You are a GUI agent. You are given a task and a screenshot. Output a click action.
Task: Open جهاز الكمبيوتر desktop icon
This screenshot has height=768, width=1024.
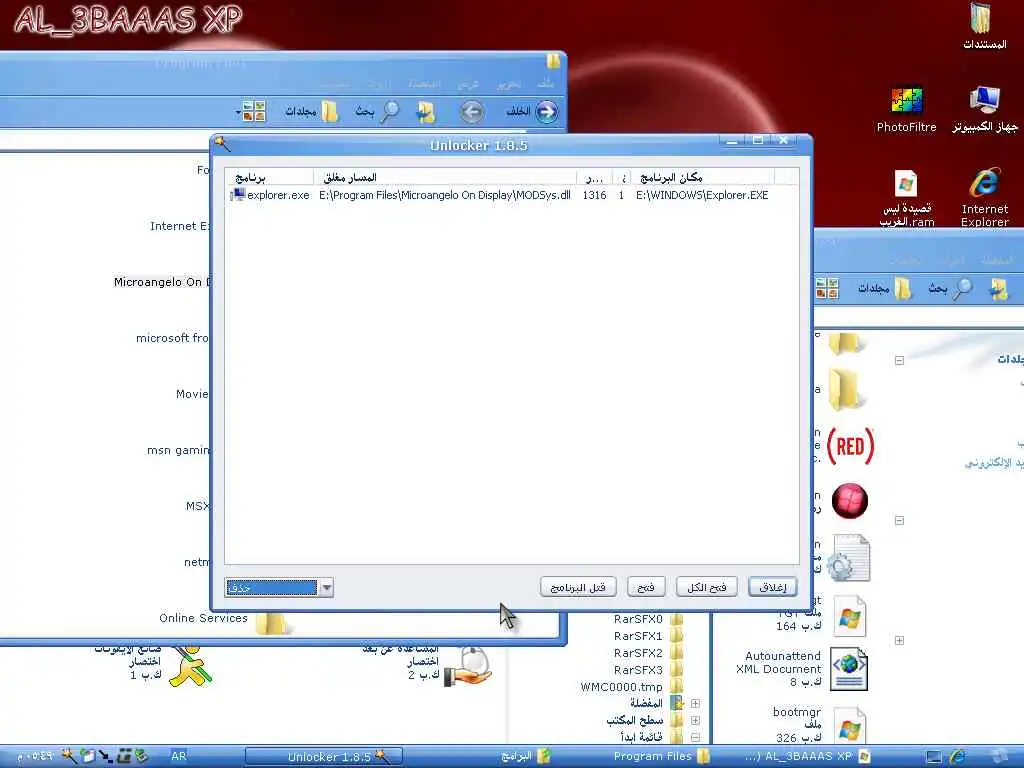[984, 100]
